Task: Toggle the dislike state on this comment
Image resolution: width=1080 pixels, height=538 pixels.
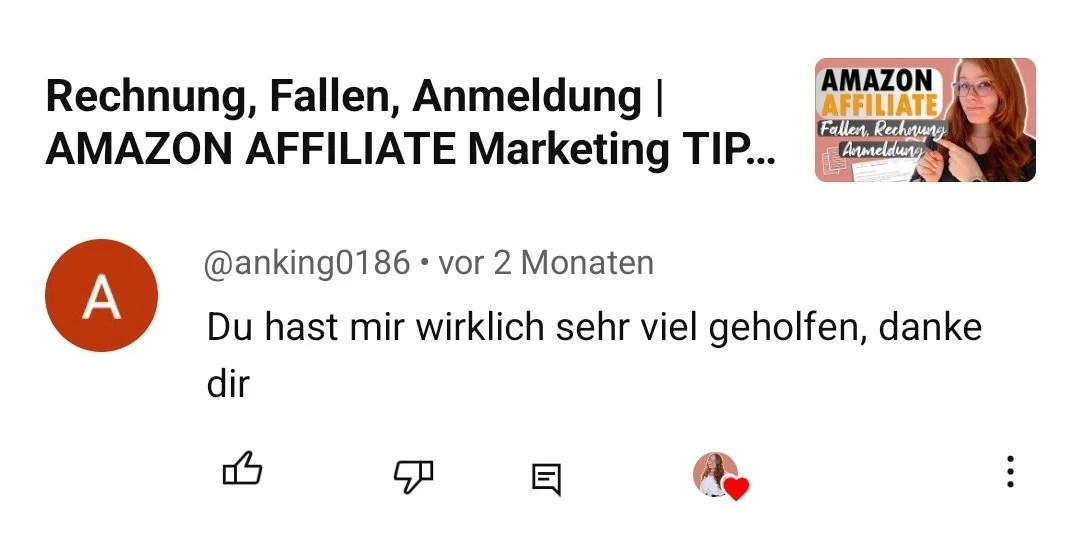Action: 413,475
